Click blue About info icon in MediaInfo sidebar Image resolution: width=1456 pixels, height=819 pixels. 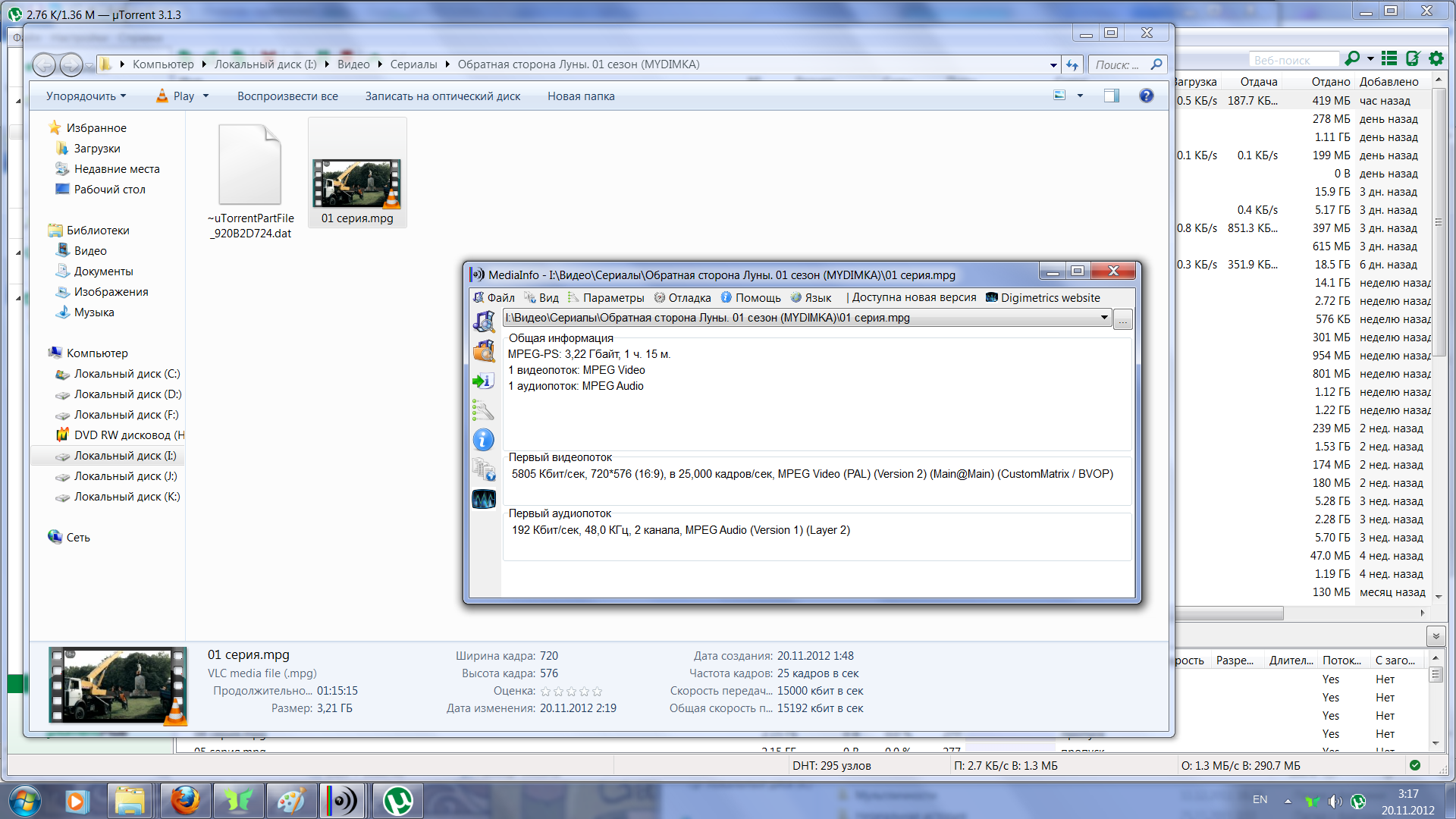[x=484, y=440]
